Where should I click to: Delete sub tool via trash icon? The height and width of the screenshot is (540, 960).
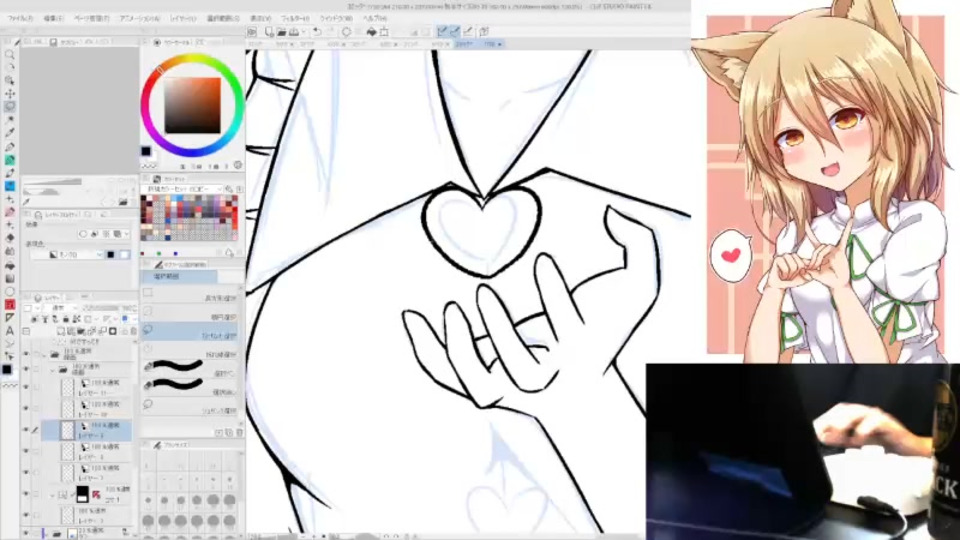click(239, 432)
